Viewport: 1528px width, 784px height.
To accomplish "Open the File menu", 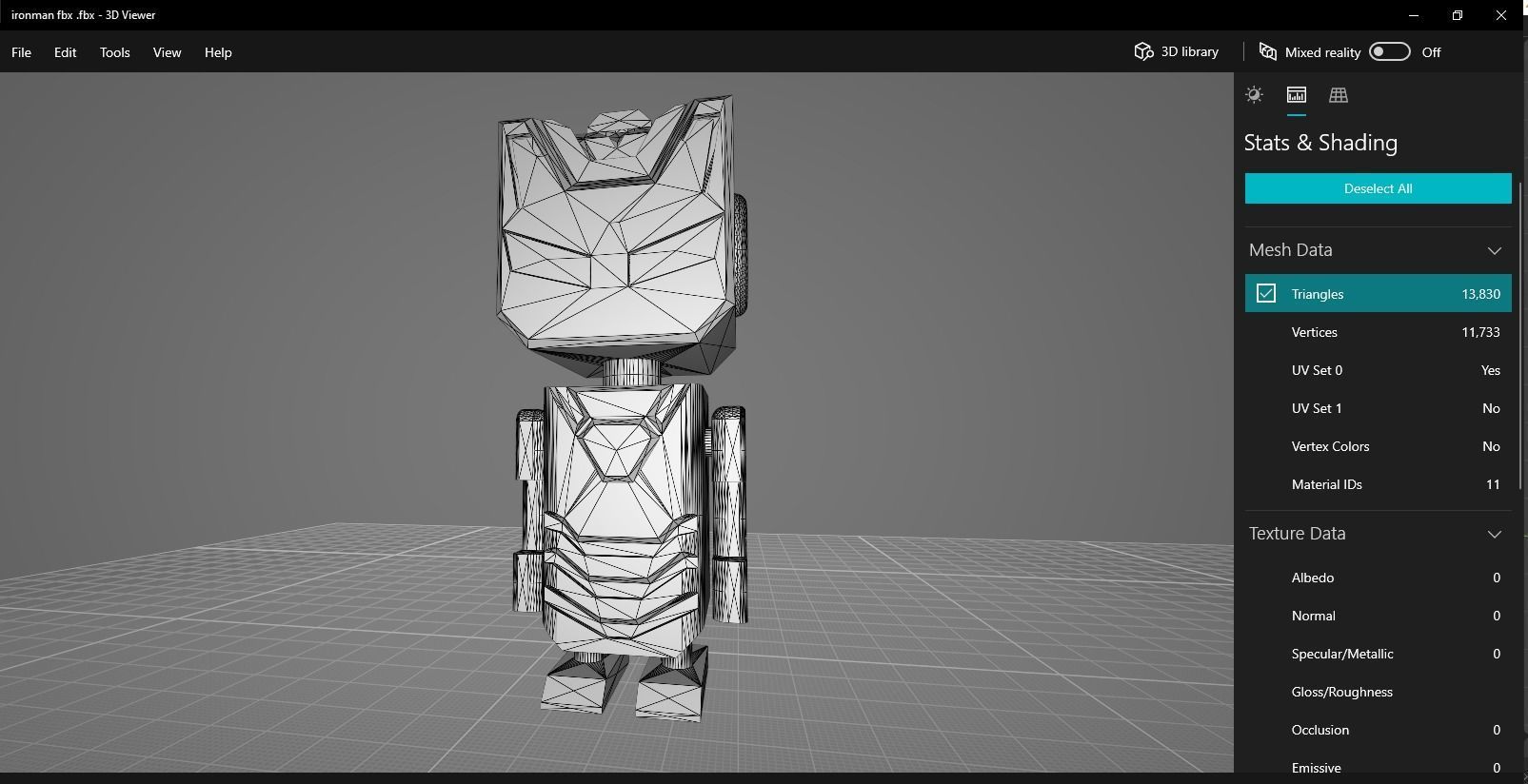I will tap(21, 52).
